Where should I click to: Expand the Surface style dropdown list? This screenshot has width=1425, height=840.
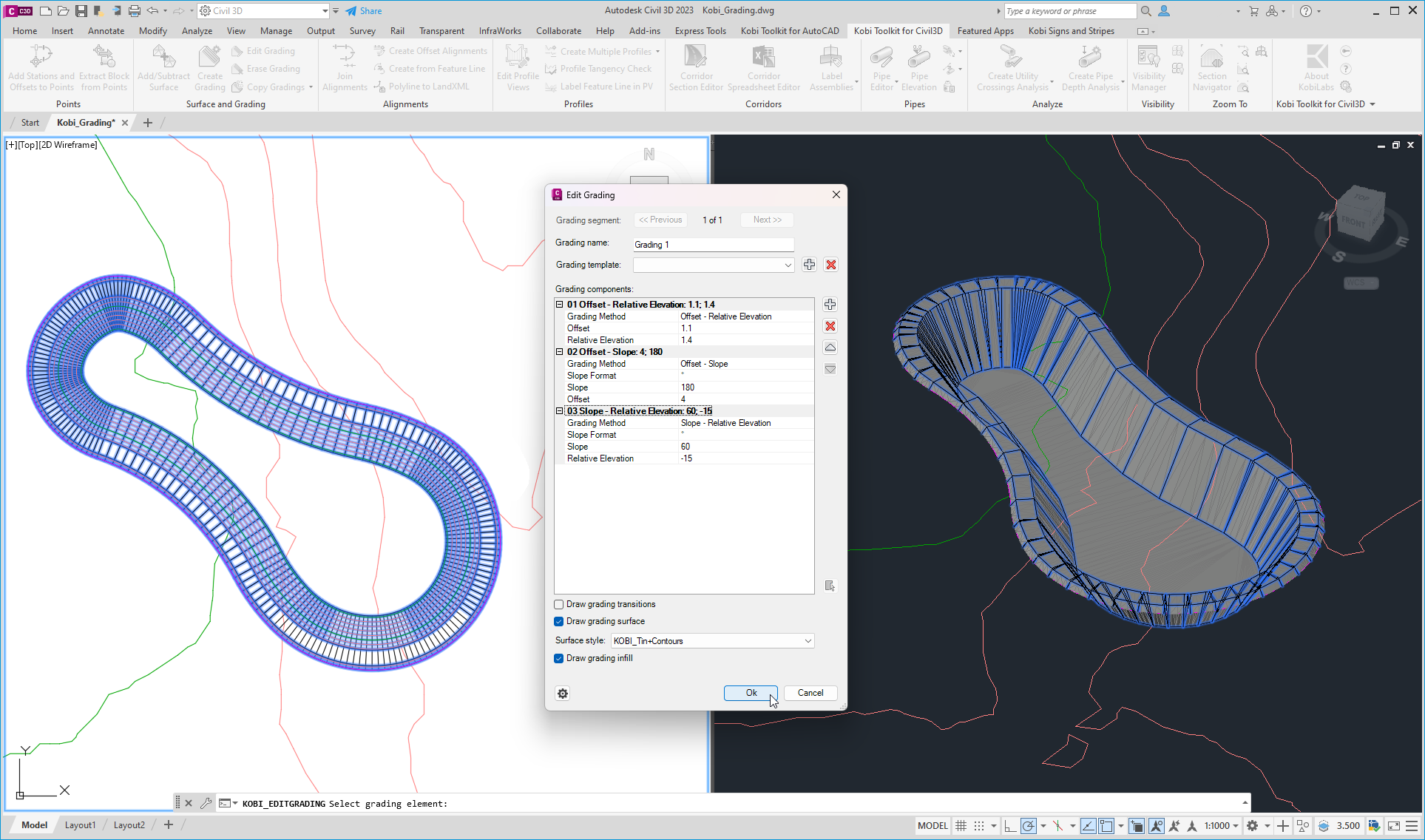coord(808,641)
